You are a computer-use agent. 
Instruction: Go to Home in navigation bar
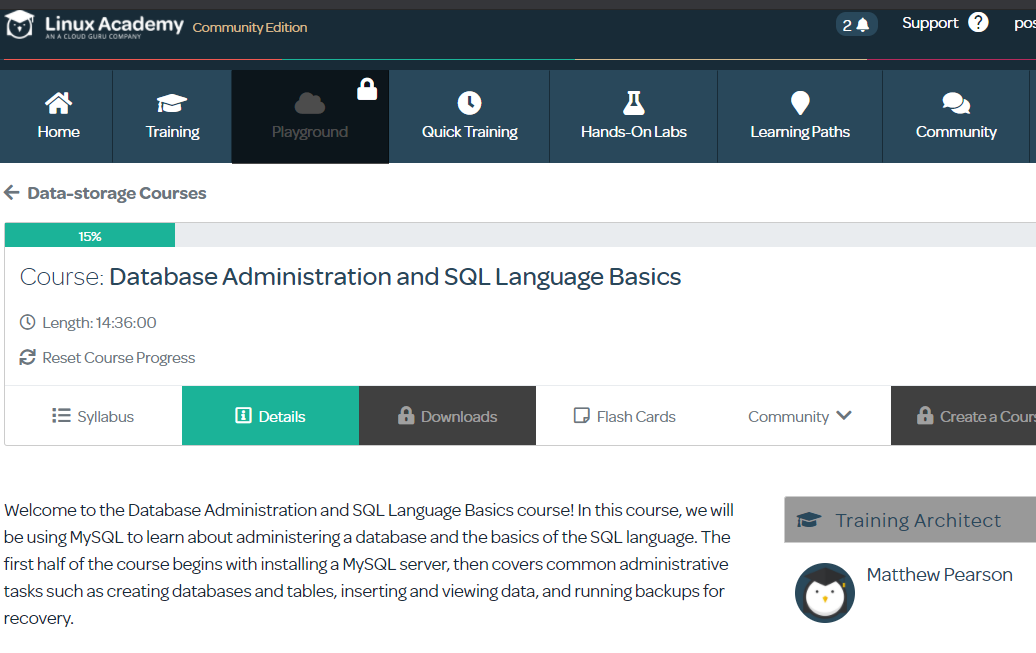pyautogui.click(x=56, y=116)
